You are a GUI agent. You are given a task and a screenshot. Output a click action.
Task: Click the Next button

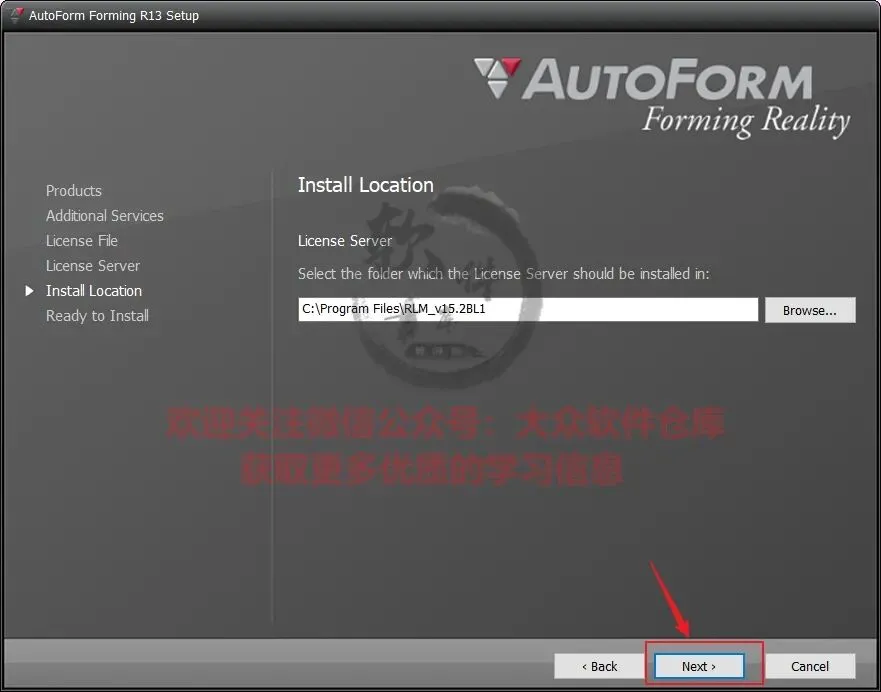point(698,666)
